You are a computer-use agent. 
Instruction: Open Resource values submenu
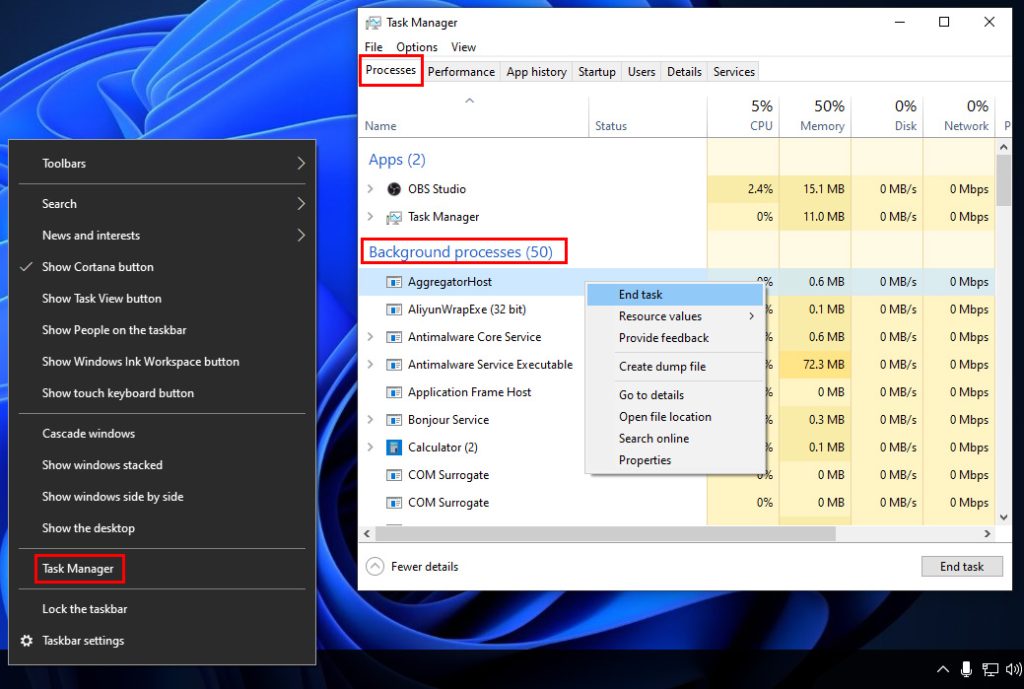click(675, 316)
